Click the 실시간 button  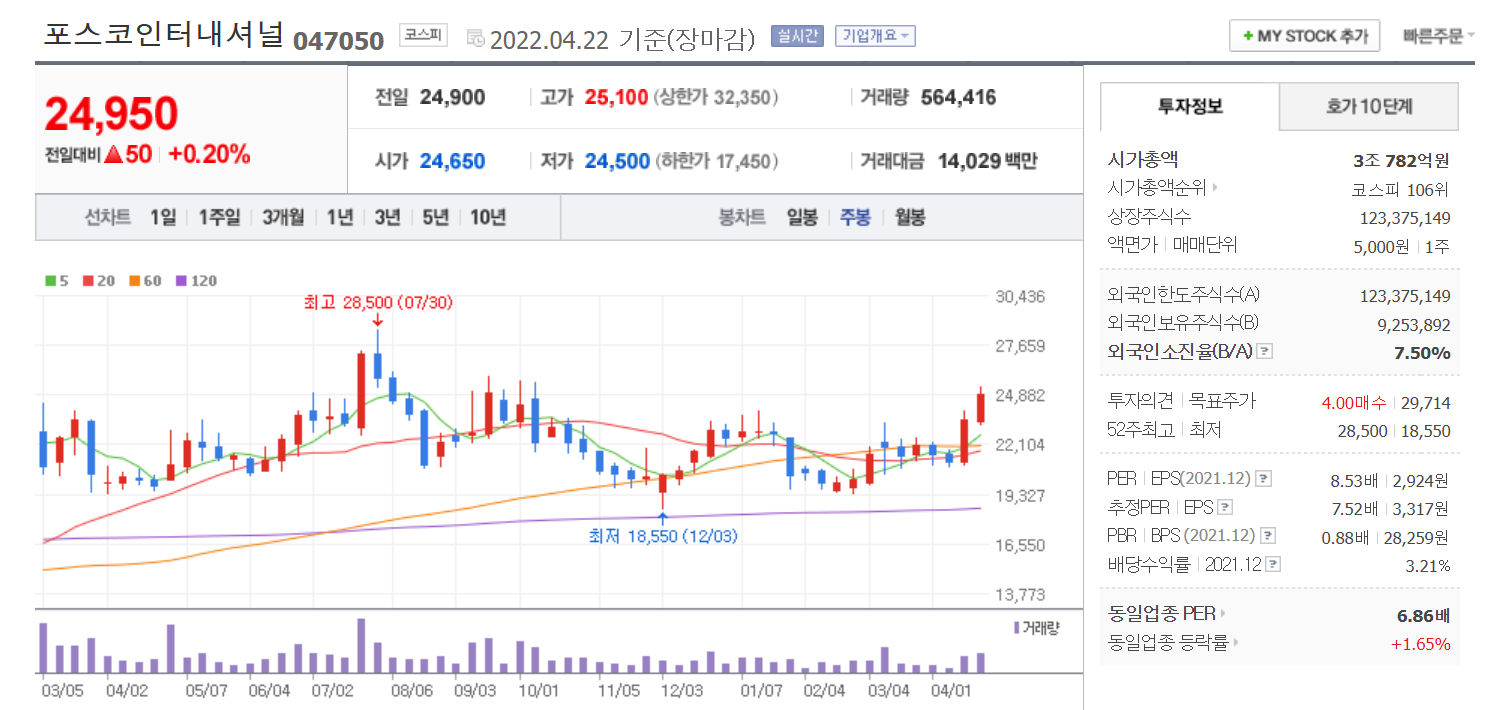796,36
